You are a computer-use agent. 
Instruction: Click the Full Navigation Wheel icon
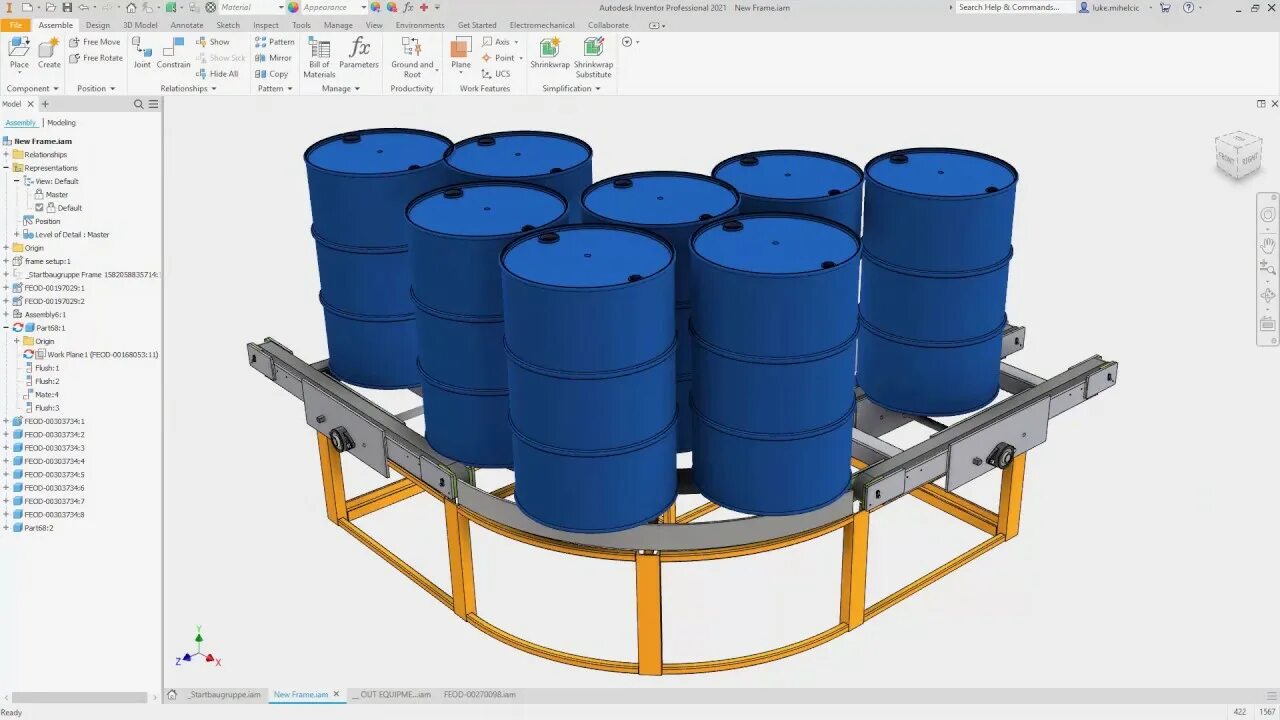[x=1268, y=214]
